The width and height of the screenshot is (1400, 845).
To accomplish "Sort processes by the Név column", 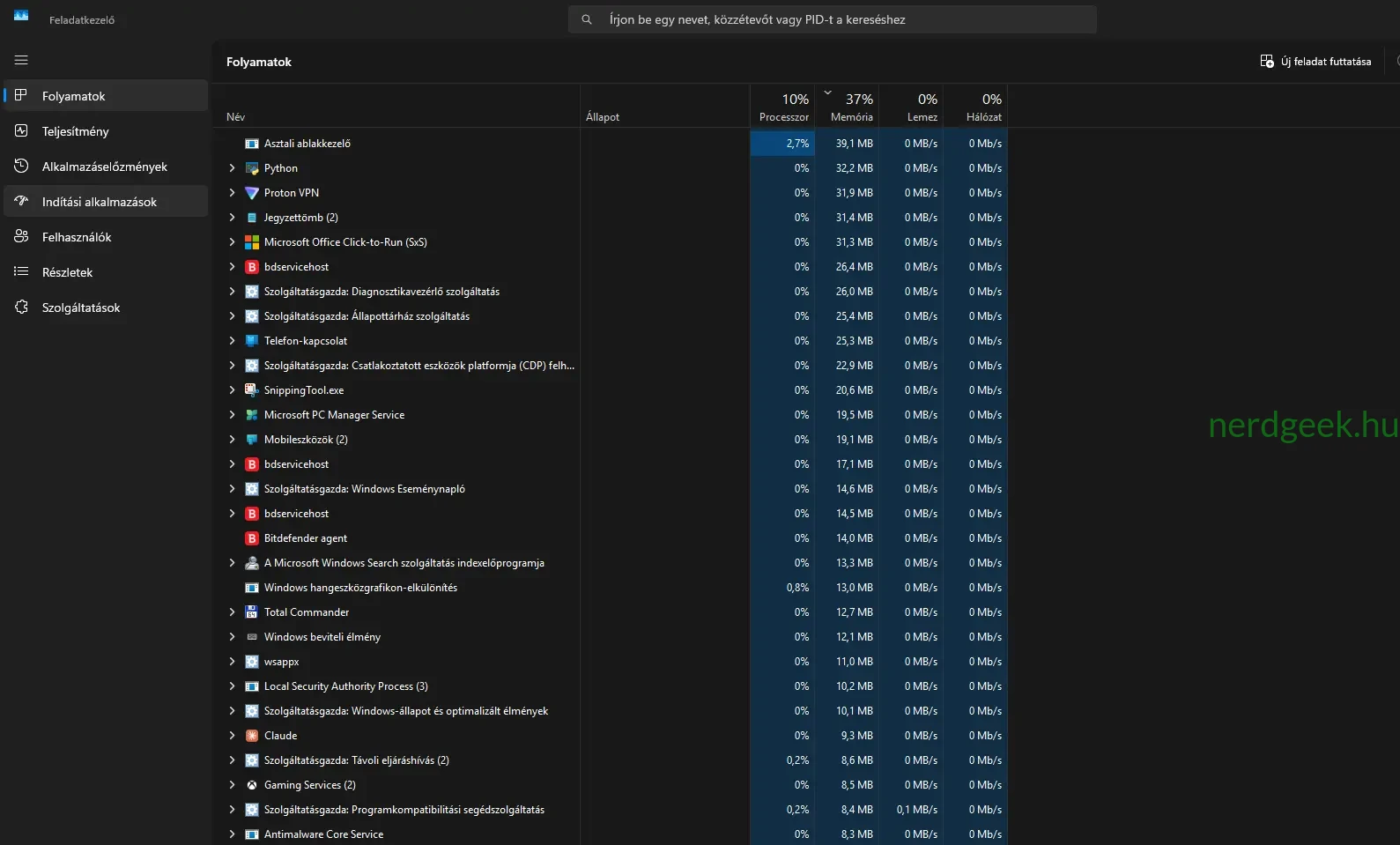I will coord(396,107).
